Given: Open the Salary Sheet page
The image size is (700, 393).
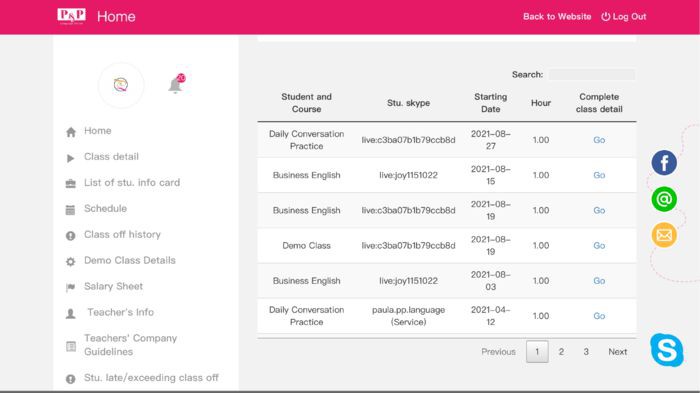Looking at the screenshot, I should coord(113,286).
